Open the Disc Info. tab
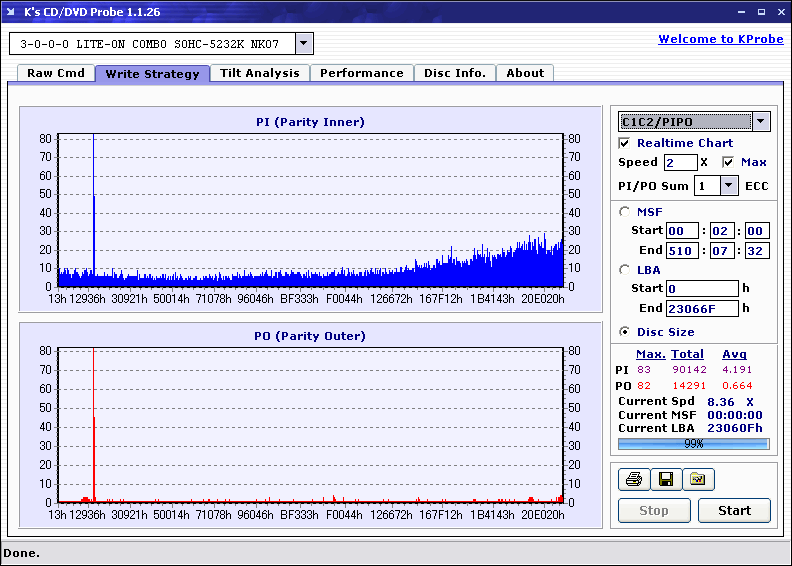This screenshot has height=566, width=792. 454,73
